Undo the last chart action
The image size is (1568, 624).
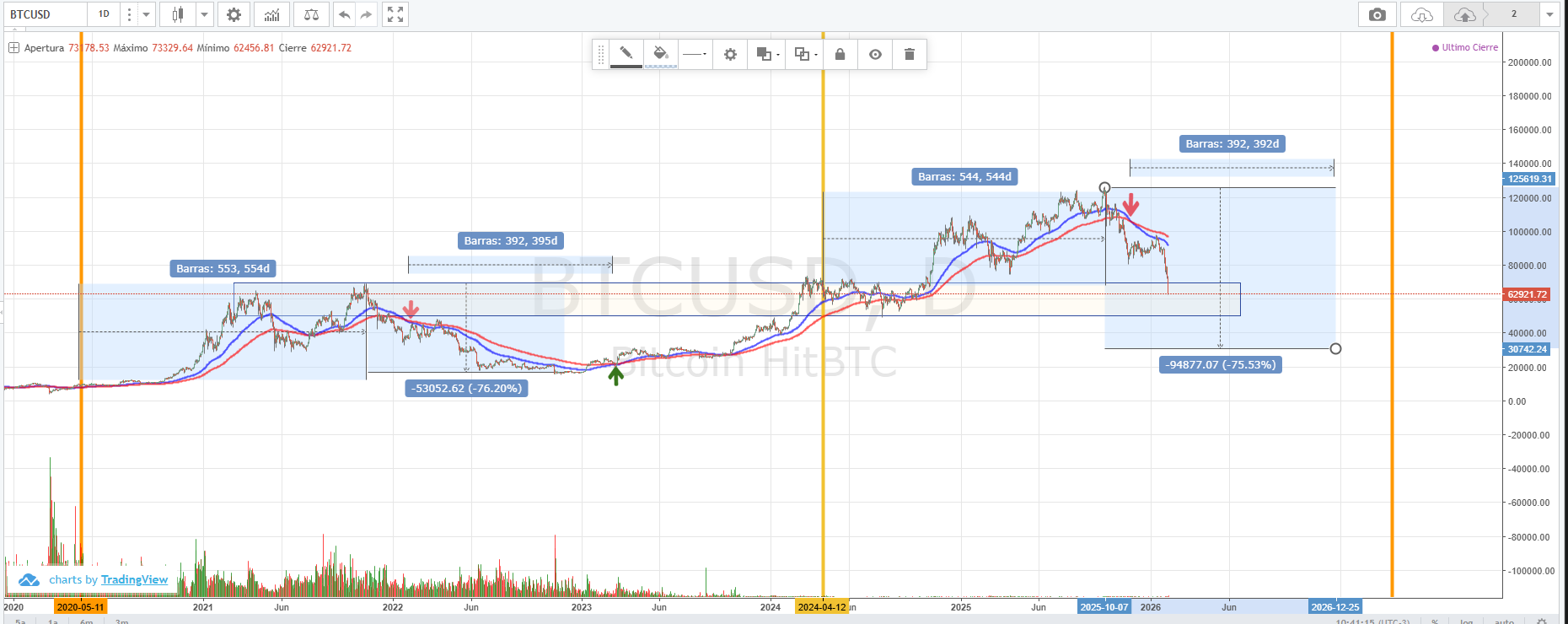(x=344, y=14)
